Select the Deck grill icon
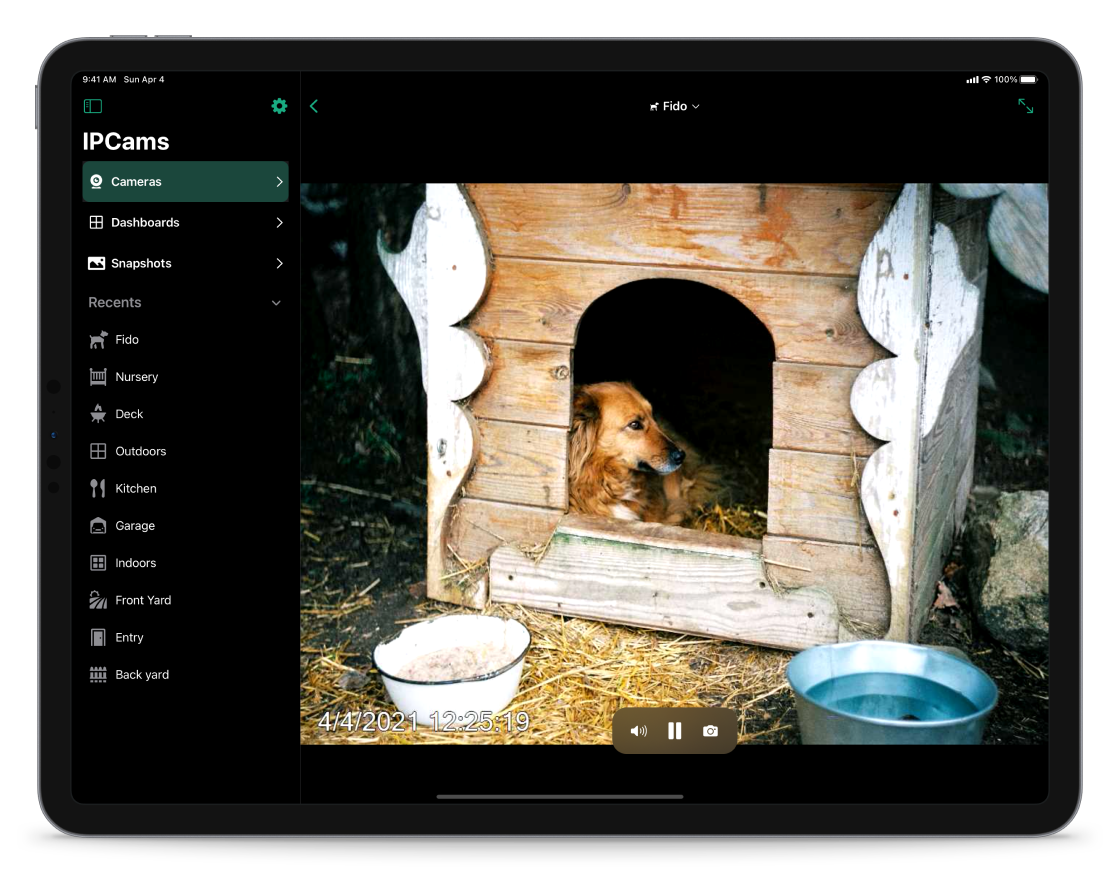 (98, 414)
